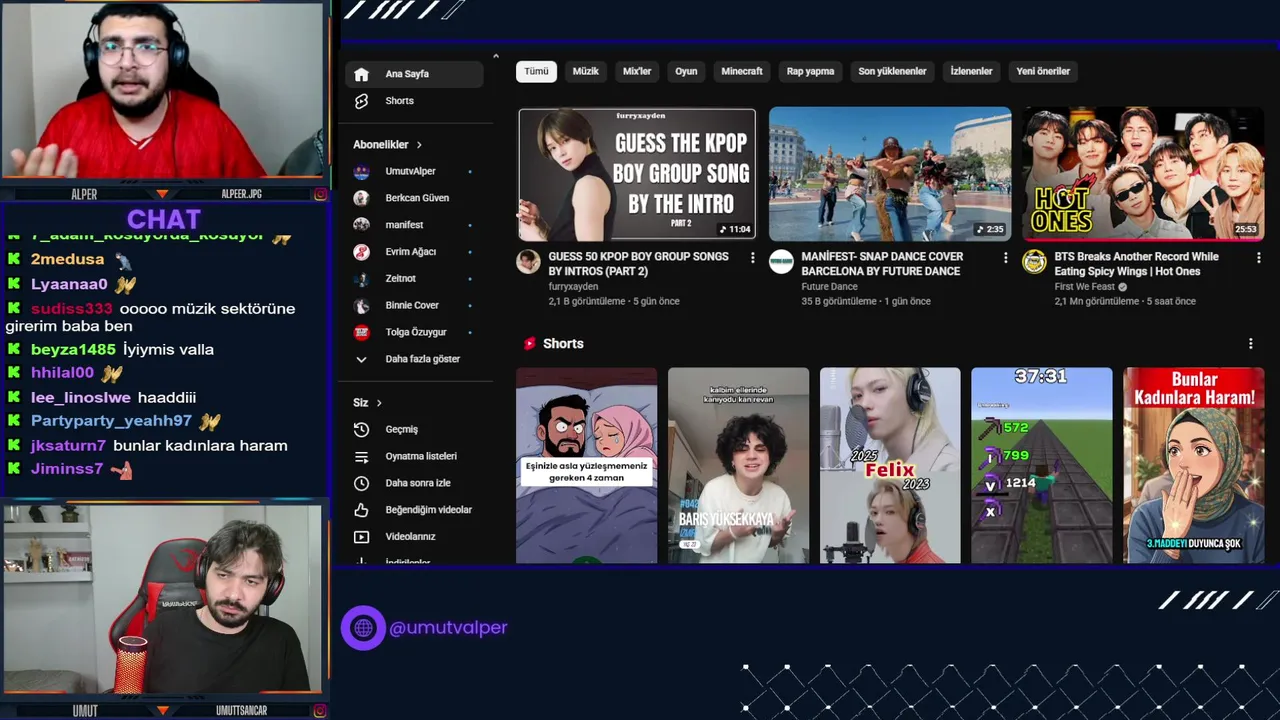Viewport: 1280px width, 720px height.
Task: Select the Müzik filter chip
Action: pyautogui.click(x=586, y=72)
